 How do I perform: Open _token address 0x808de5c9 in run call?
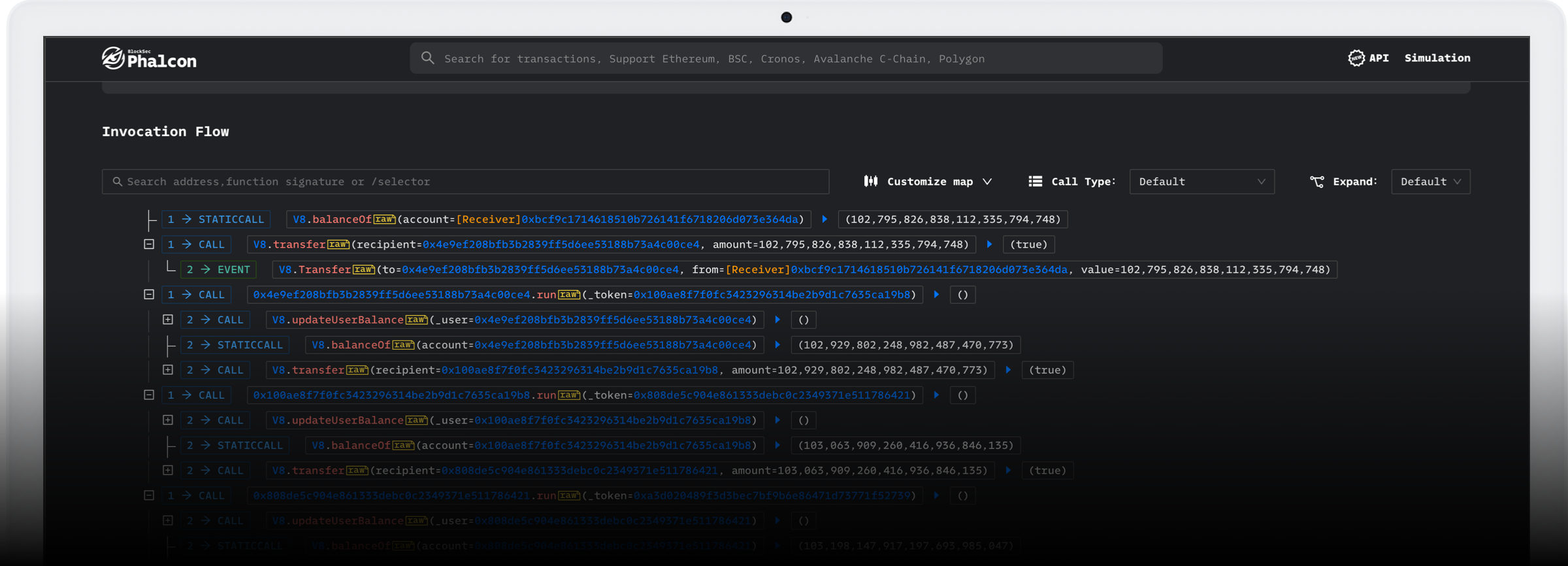tap(772, 395)
